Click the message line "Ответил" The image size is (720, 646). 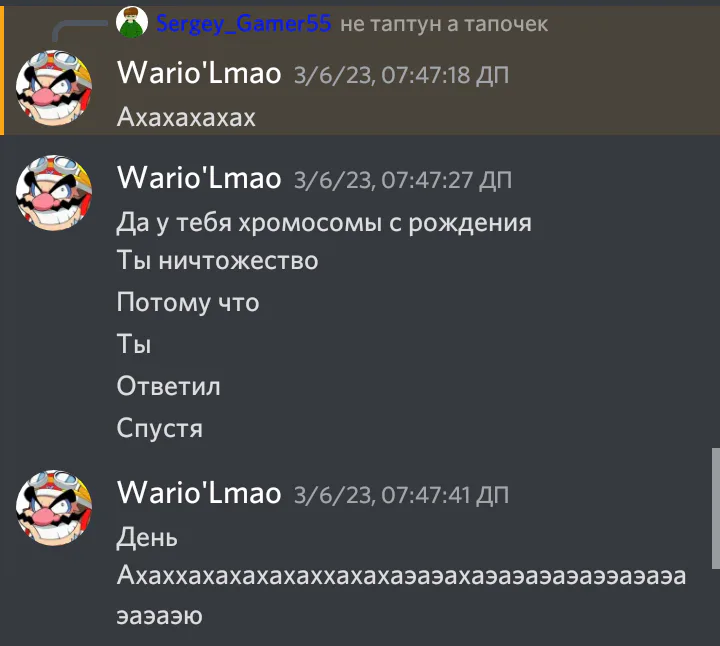point(168,386)
